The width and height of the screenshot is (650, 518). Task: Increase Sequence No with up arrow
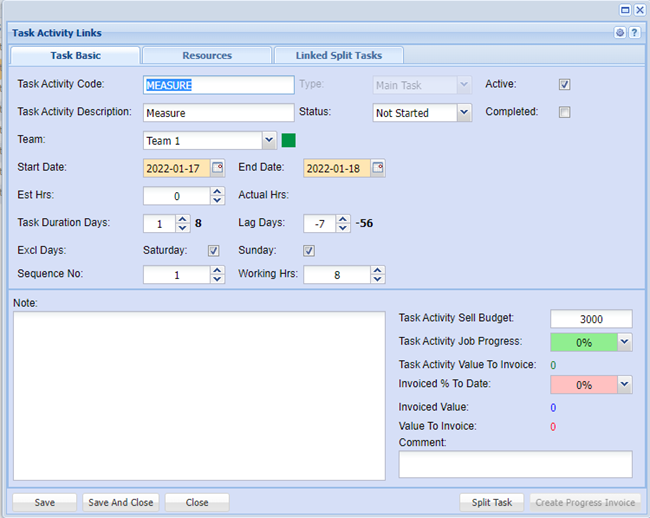218,269
